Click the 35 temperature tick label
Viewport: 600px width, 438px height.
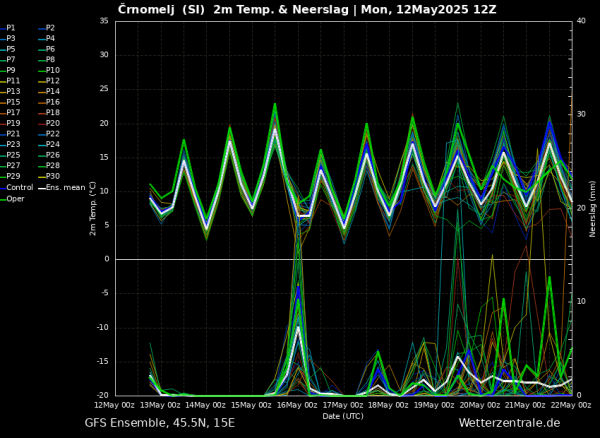(x=104, y=21)
